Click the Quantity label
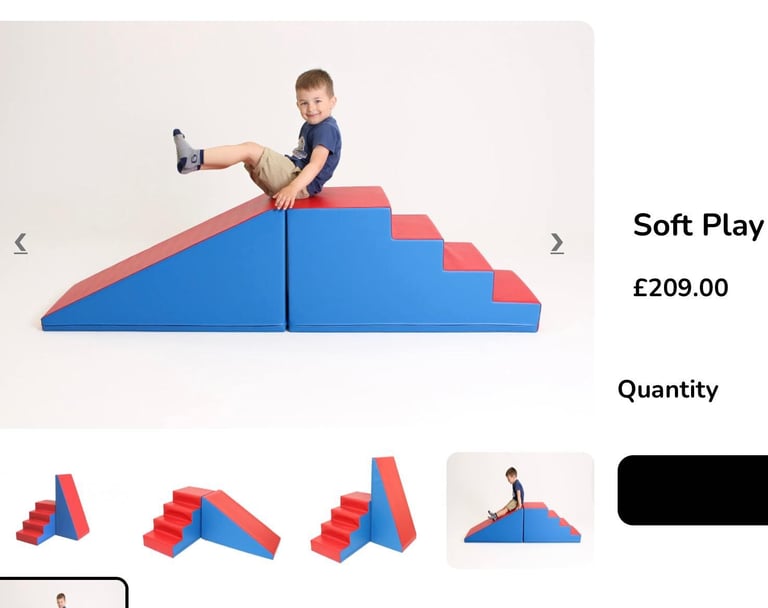The width and height of the screenshot is (768, 608). point(668,390)
